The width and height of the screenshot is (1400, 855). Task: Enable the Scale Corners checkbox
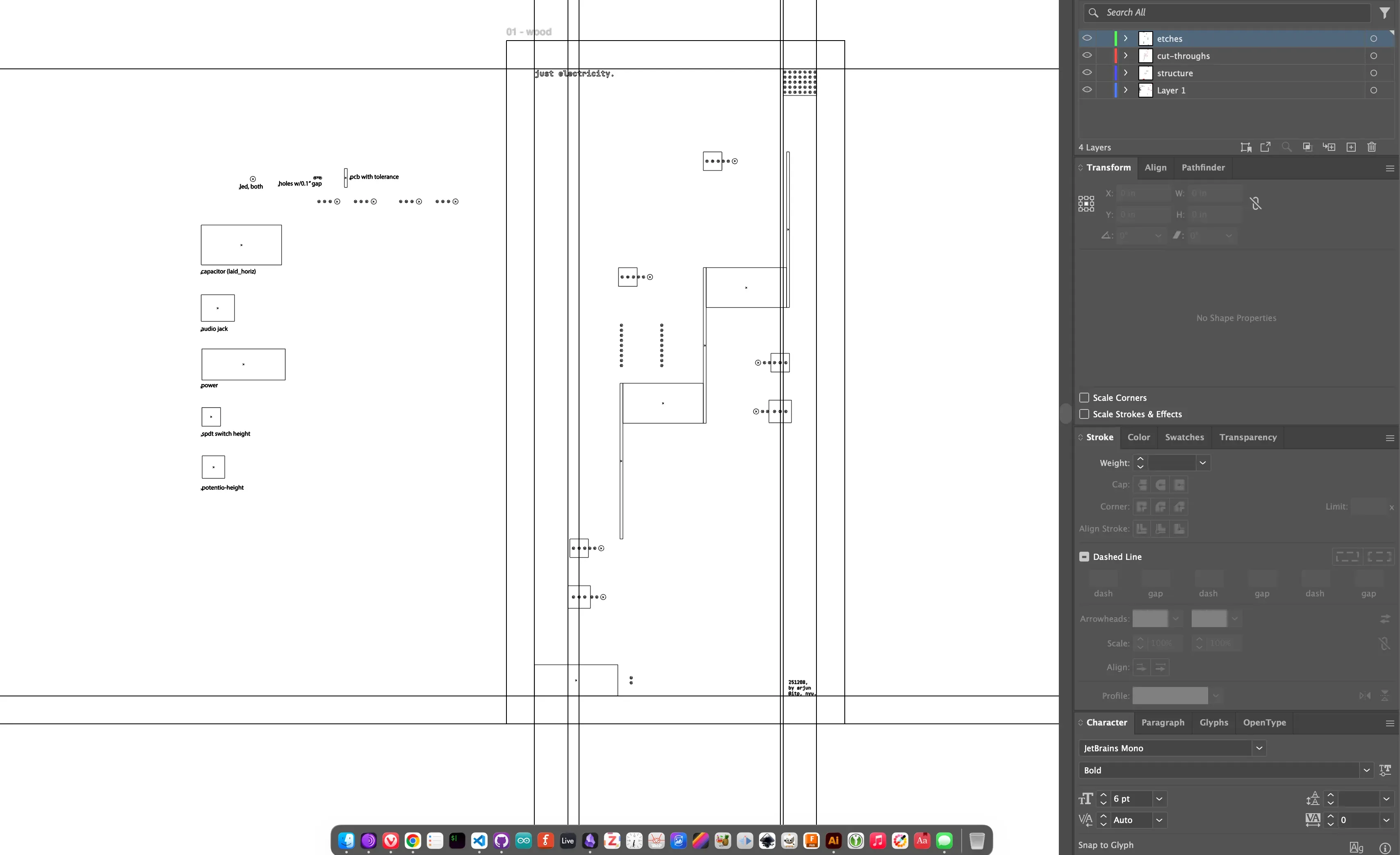pyautogui.click(x=1084, y=398)
